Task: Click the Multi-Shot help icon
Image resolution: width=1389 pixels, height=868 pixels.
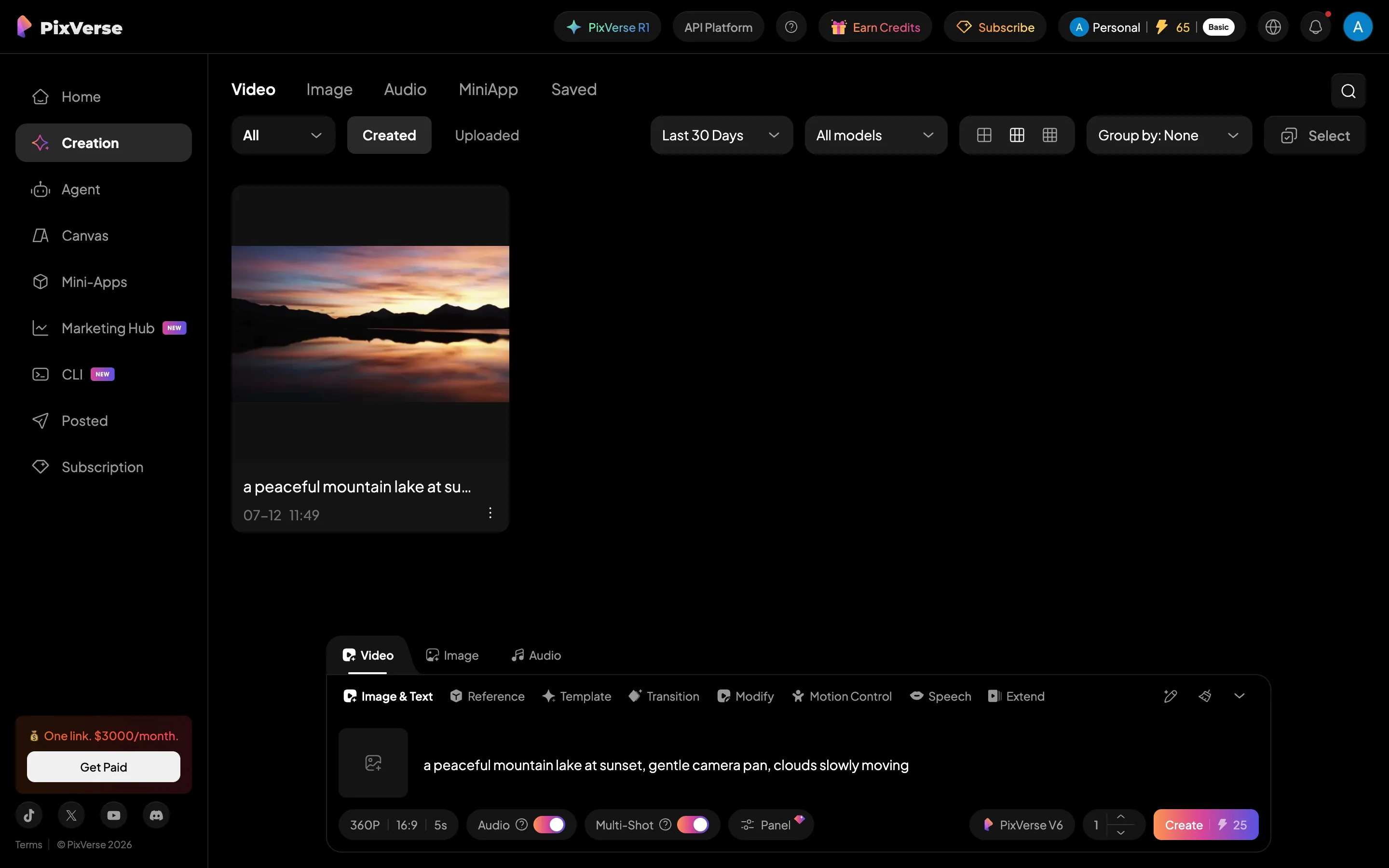Action: click(665, 825)
